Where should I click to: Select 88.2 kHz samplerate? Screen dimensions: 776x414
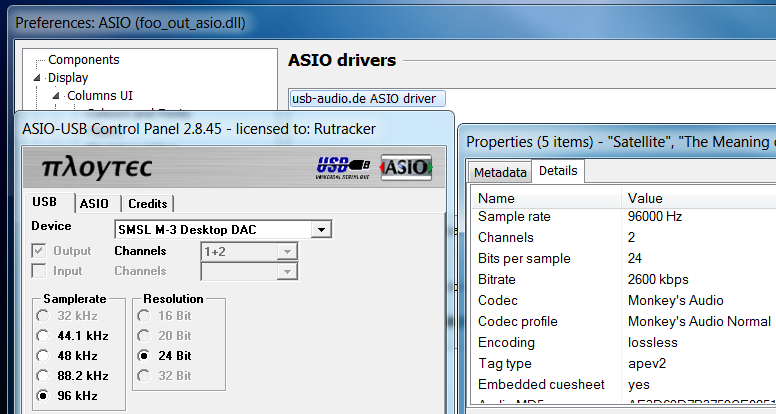(x=42, y=375)
